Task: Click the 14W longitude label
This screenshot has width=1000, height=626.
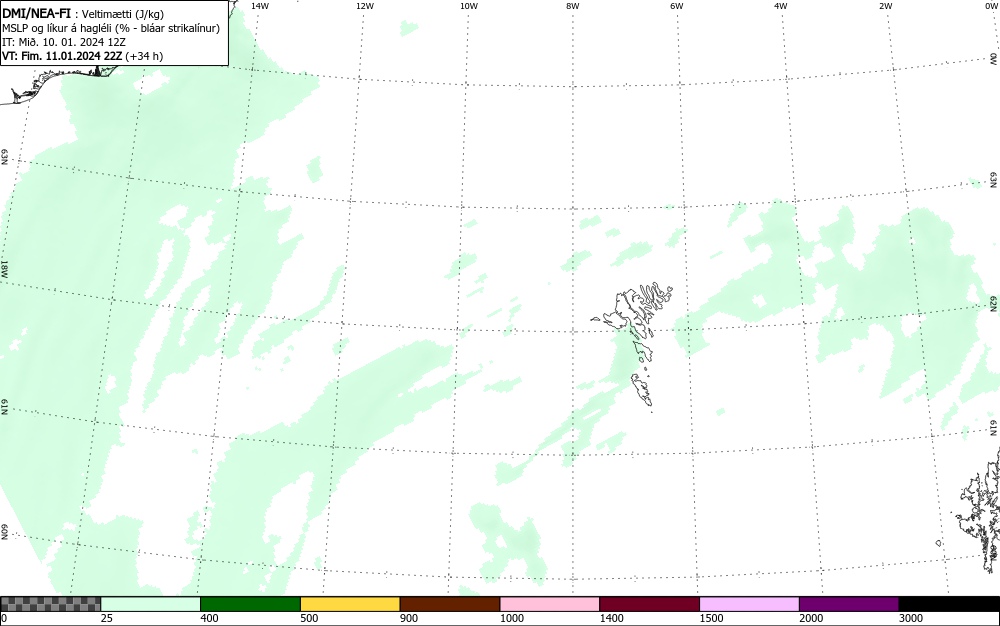Action: pyautogui.click(x=260, y=6)
